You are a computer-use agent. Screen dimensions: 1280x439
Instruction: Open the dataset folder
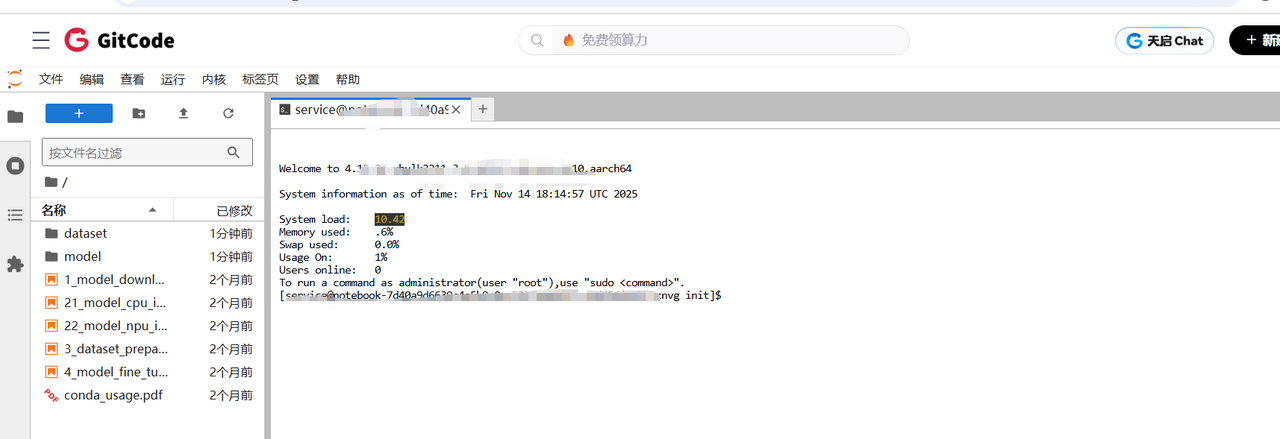85,233
